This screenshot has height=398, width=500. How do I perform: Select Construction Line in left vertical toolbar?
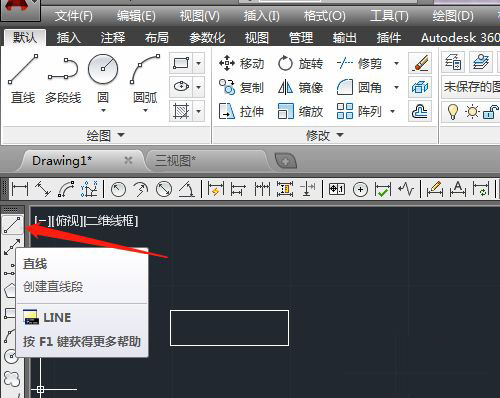[x=12, y=247]
